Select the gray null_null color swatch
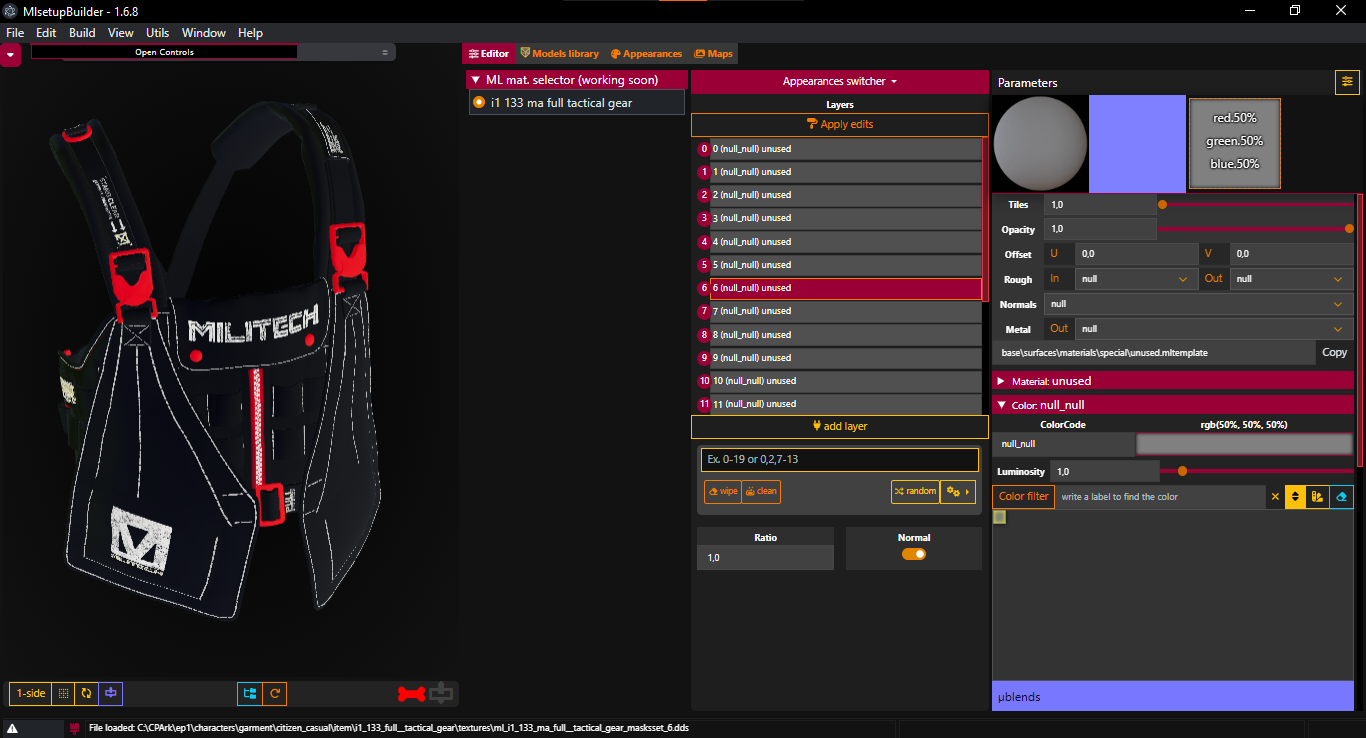1366x738 pixels. pos(1000,517)
